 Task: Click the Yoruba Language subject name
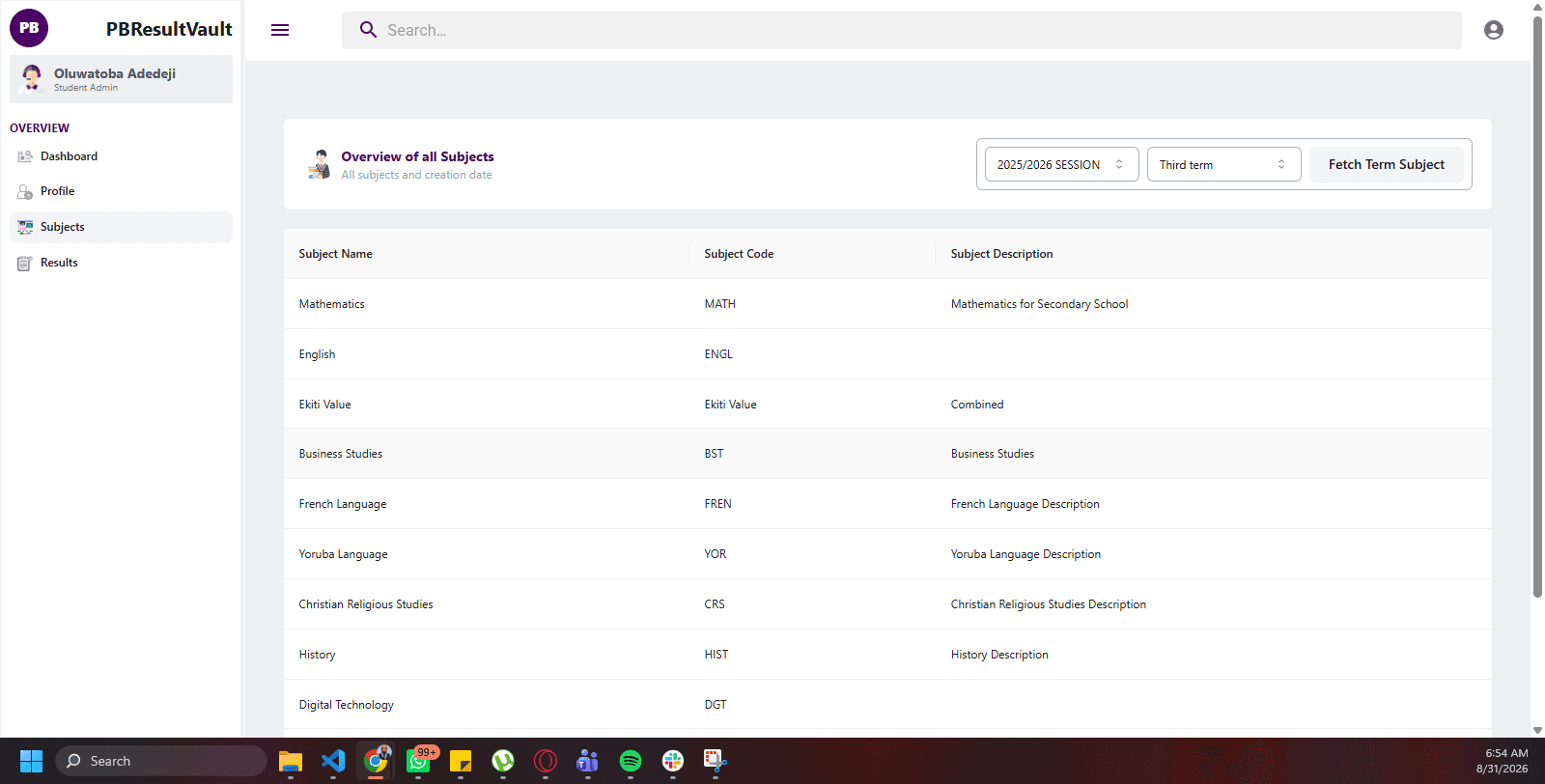[x=343, y=554]
